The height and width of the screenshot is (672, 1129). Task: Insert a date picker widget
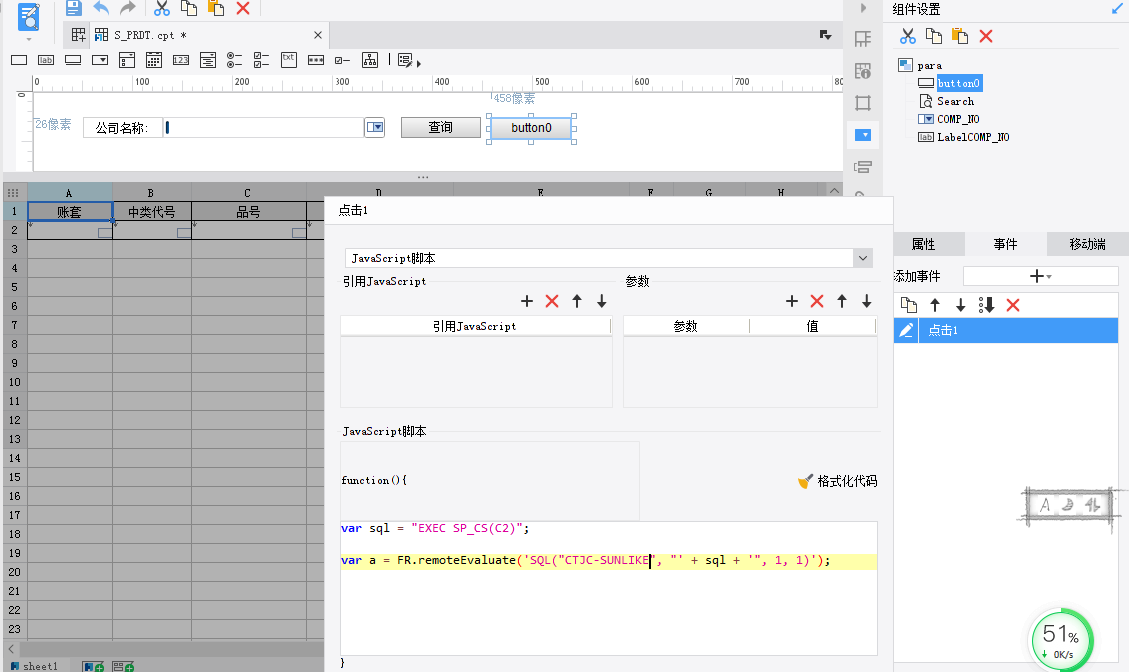153,61
